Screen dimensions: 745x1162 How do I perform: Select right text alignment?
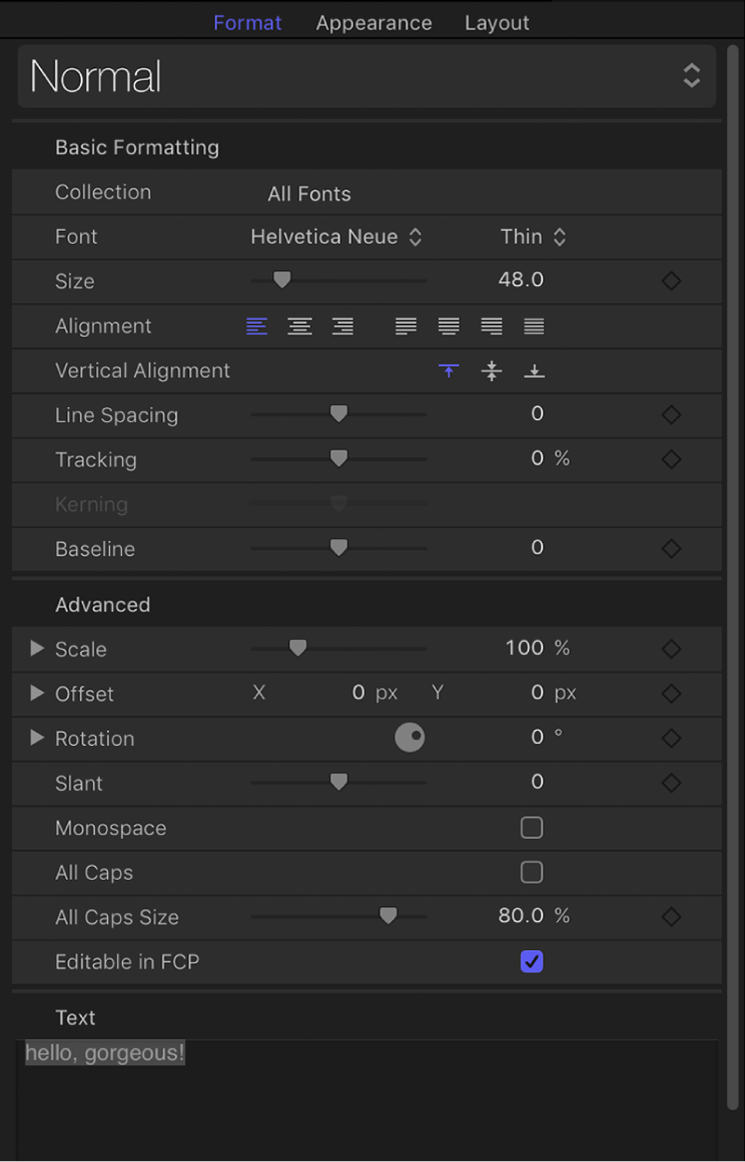(341, 326)
